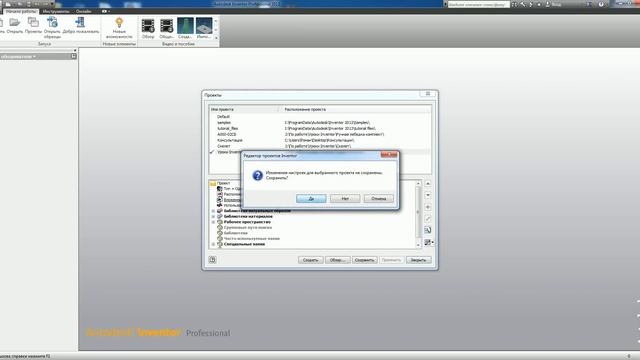Click the move up arrow button in Проекты dialog
Viewport: 640px width, 360px height.
tap(428, 184)
